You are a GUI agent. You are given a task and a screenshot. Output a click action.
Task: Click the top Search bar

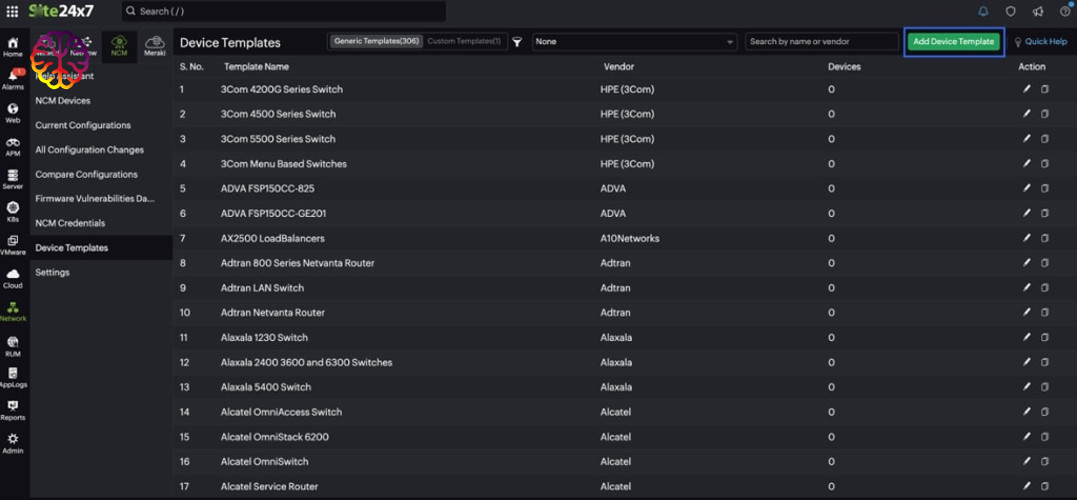coord(284,12)
